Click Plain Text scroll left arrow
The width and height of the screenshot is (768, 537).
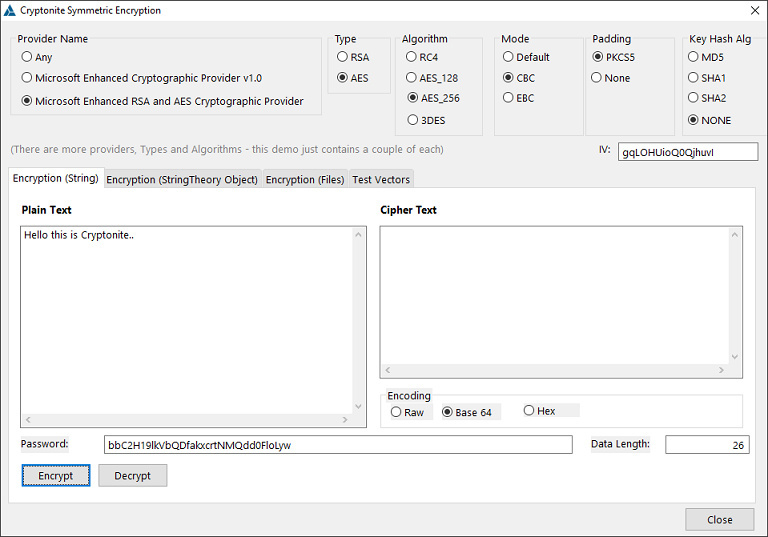28,419
